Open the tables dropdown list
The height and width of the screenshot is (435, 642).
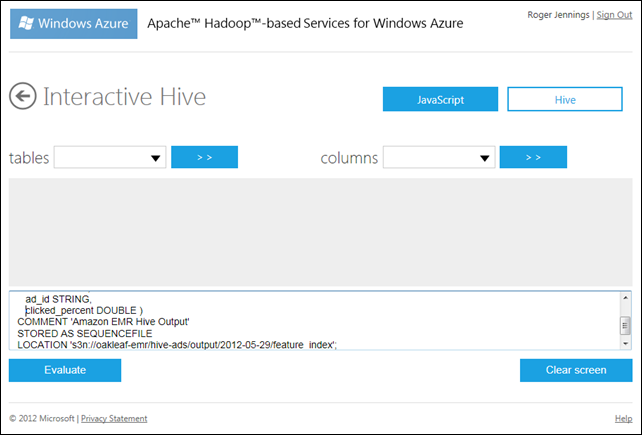[x=110, y=157]
